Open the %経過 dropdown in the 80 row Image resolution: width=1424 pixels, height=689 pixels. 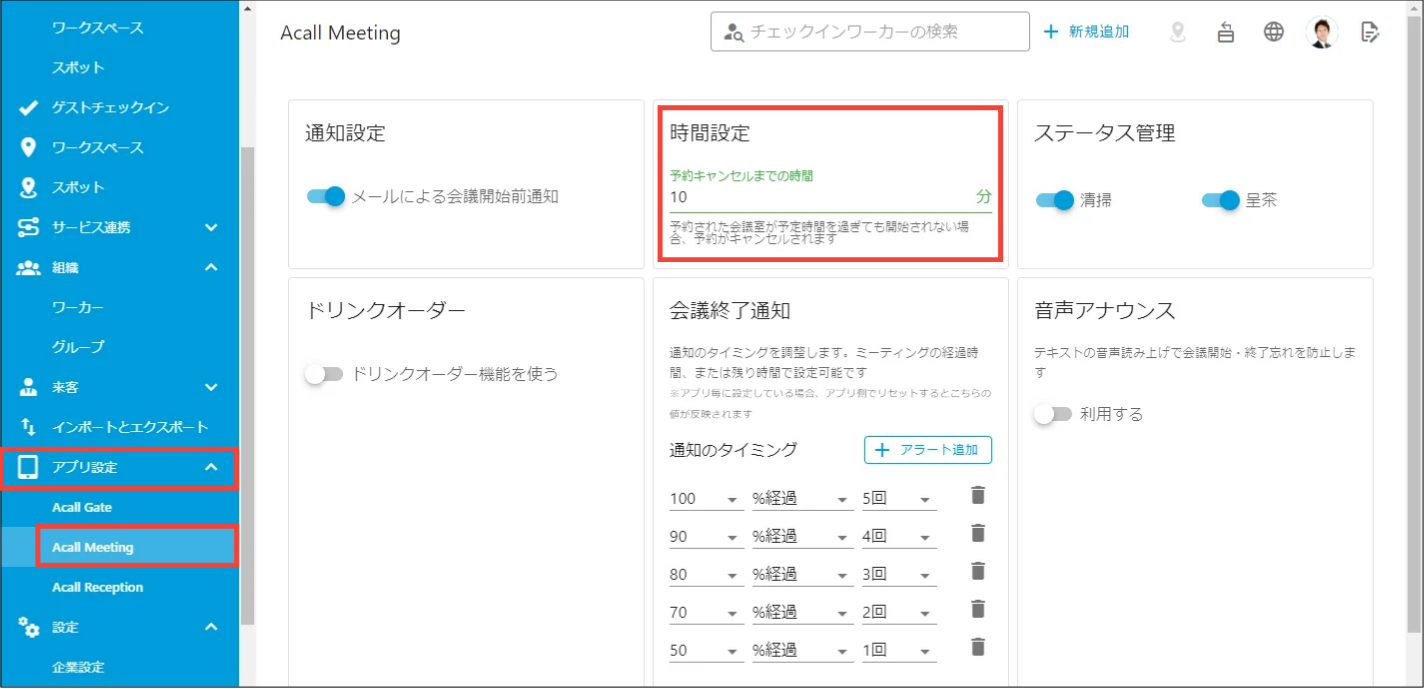(803, 575)
